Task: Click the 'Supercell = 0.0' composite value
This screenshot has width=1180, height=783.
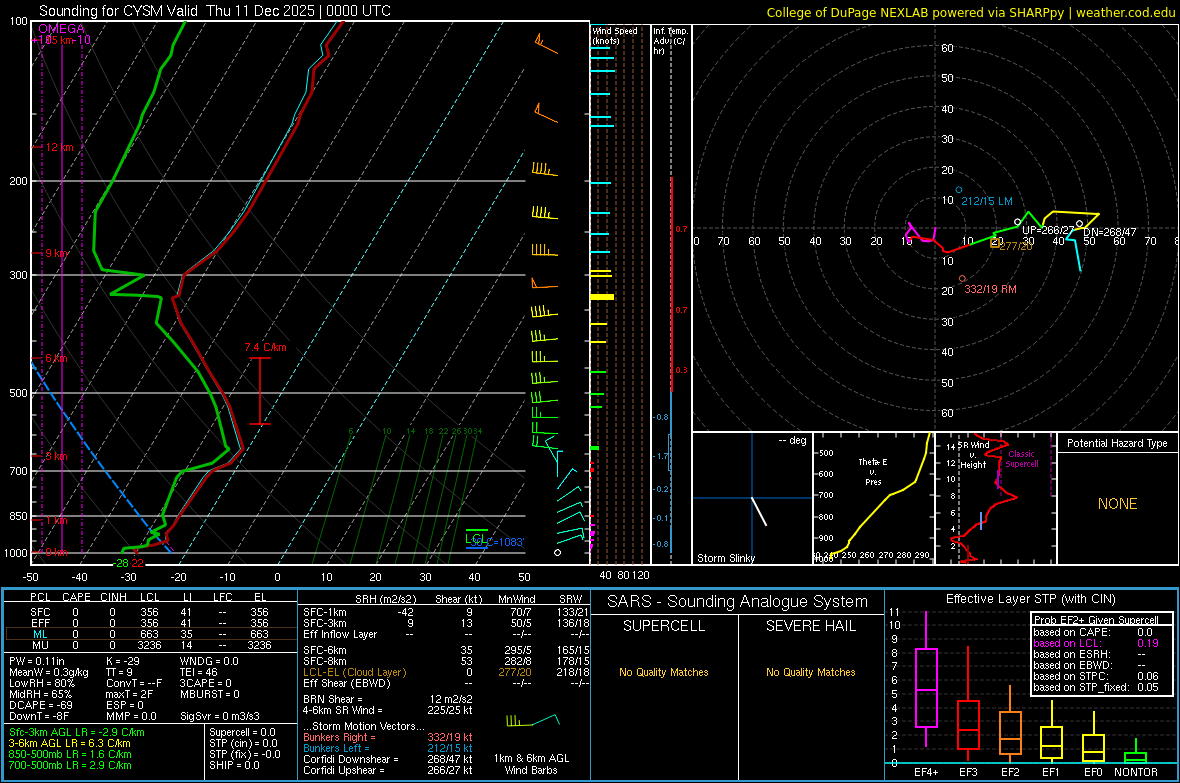Action: coord(242,732)
